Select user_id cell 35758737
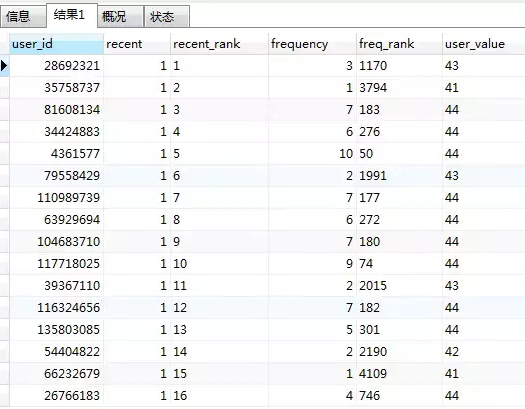The image size is (525, 409). coord(56,88)
